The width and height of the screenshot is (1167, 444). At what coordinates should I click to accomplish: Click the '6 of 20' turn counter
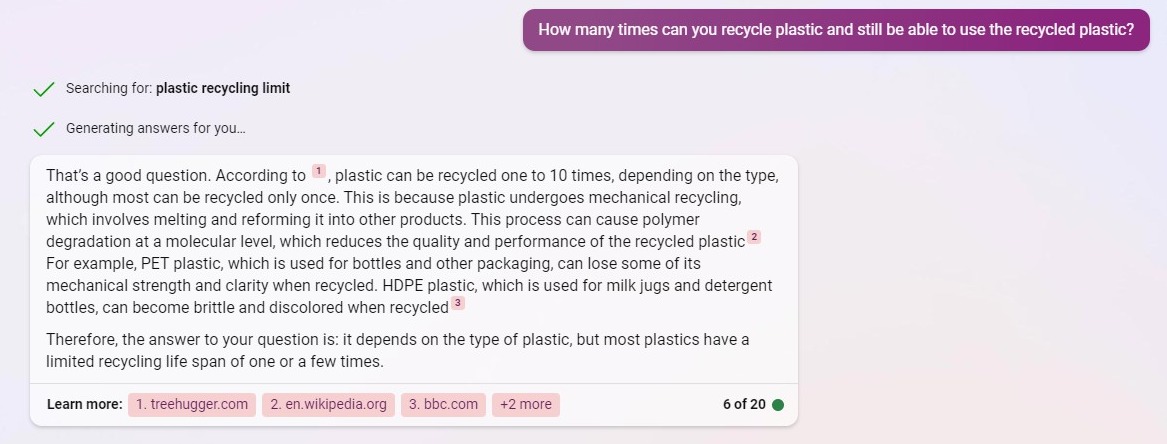[x=744, y=405]
